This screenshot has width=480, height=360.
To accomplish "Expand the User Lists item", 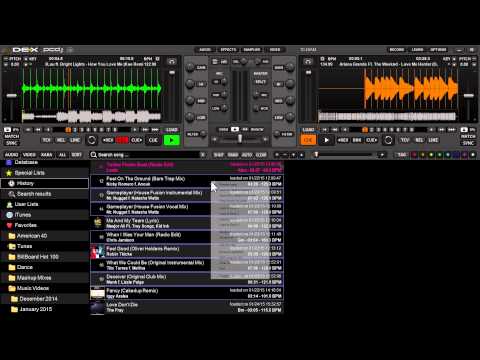I will (26, 204).
